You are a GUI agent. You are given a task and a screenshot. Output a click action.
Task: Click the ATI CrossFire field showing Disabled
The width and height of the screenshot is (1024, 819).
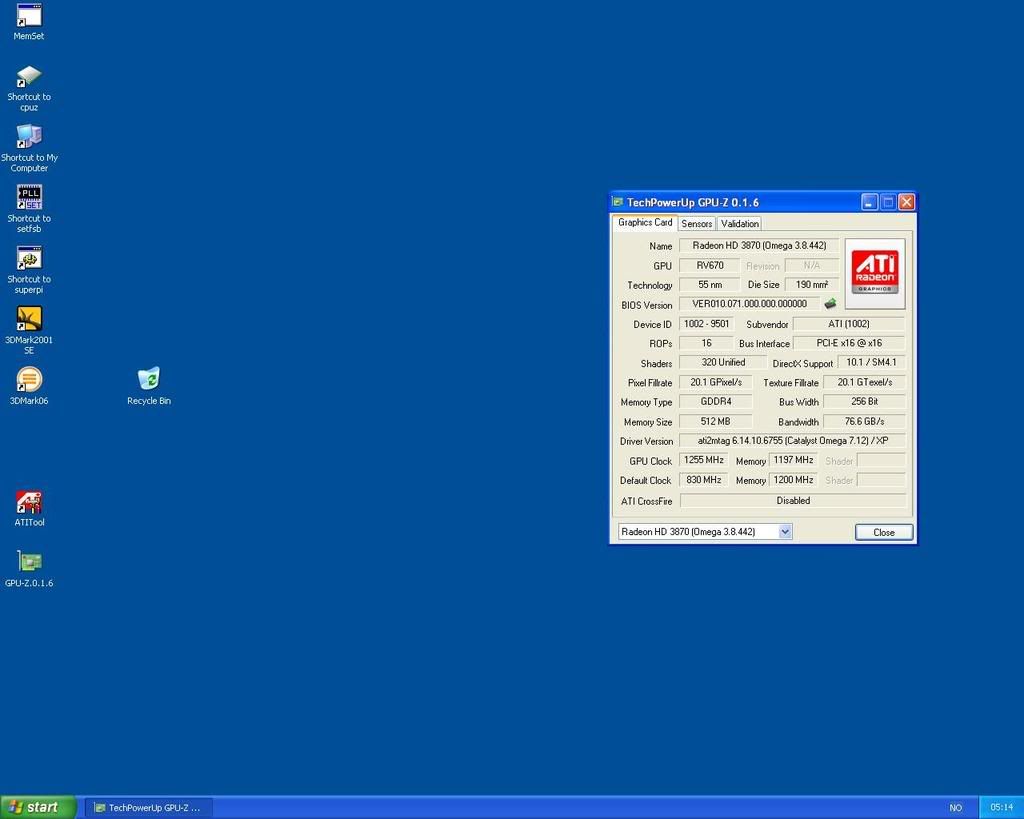point(793,501)
